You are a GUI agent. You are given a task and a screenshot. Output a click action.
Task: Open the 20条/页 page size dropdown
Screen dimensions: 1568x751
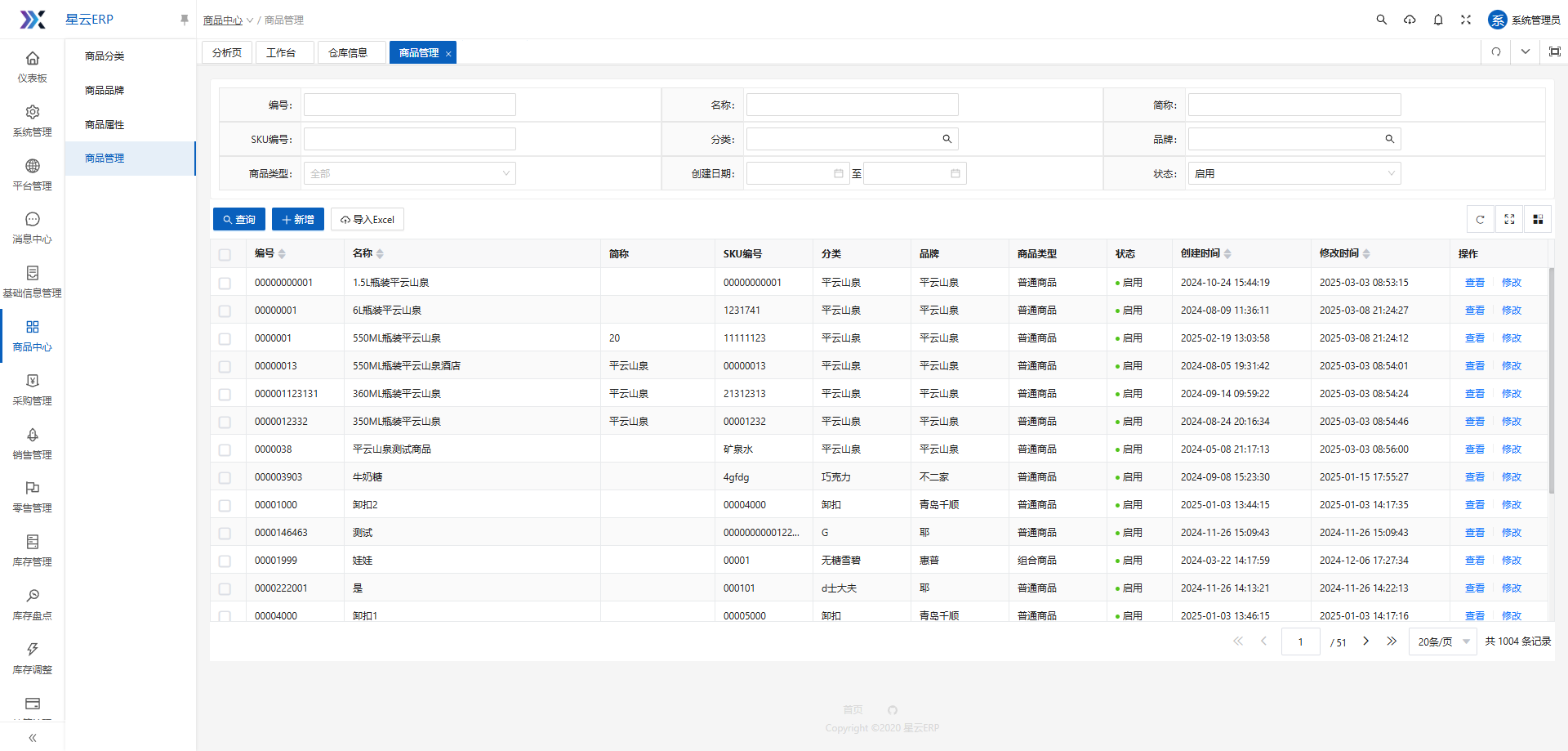1442,641
